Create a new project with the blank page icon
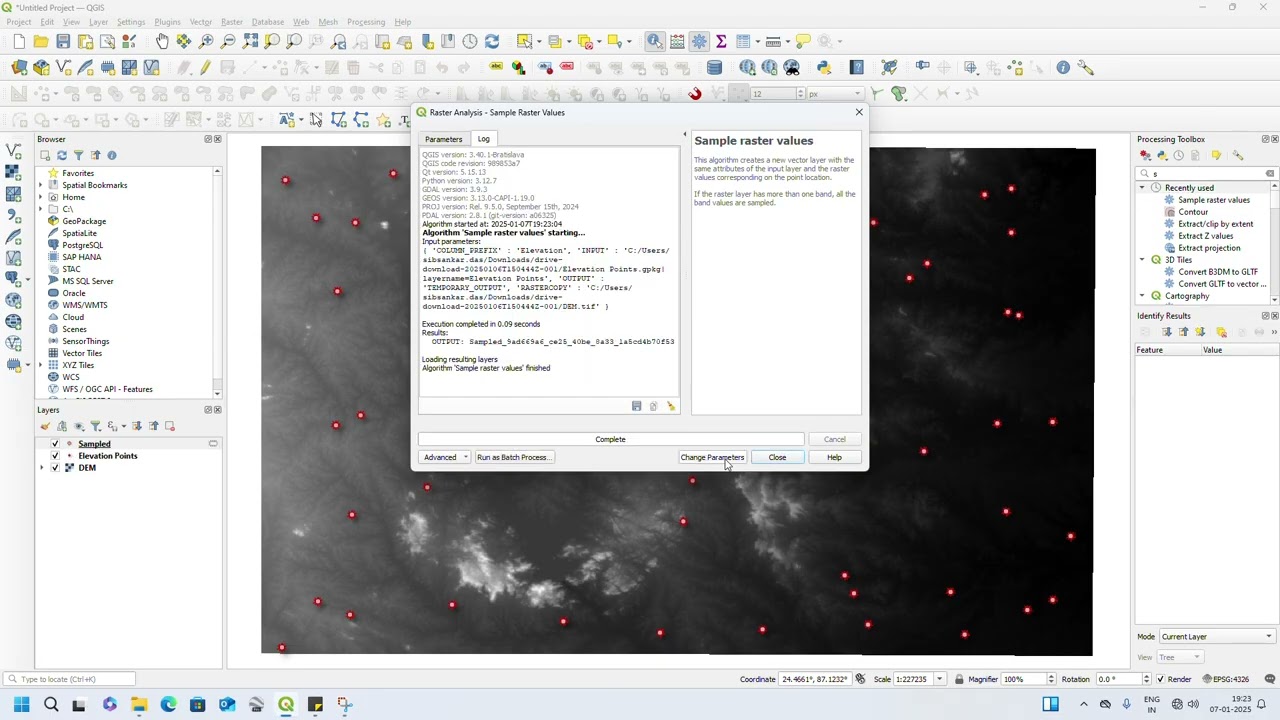1280x720 pixels. [x=19, y=41]
